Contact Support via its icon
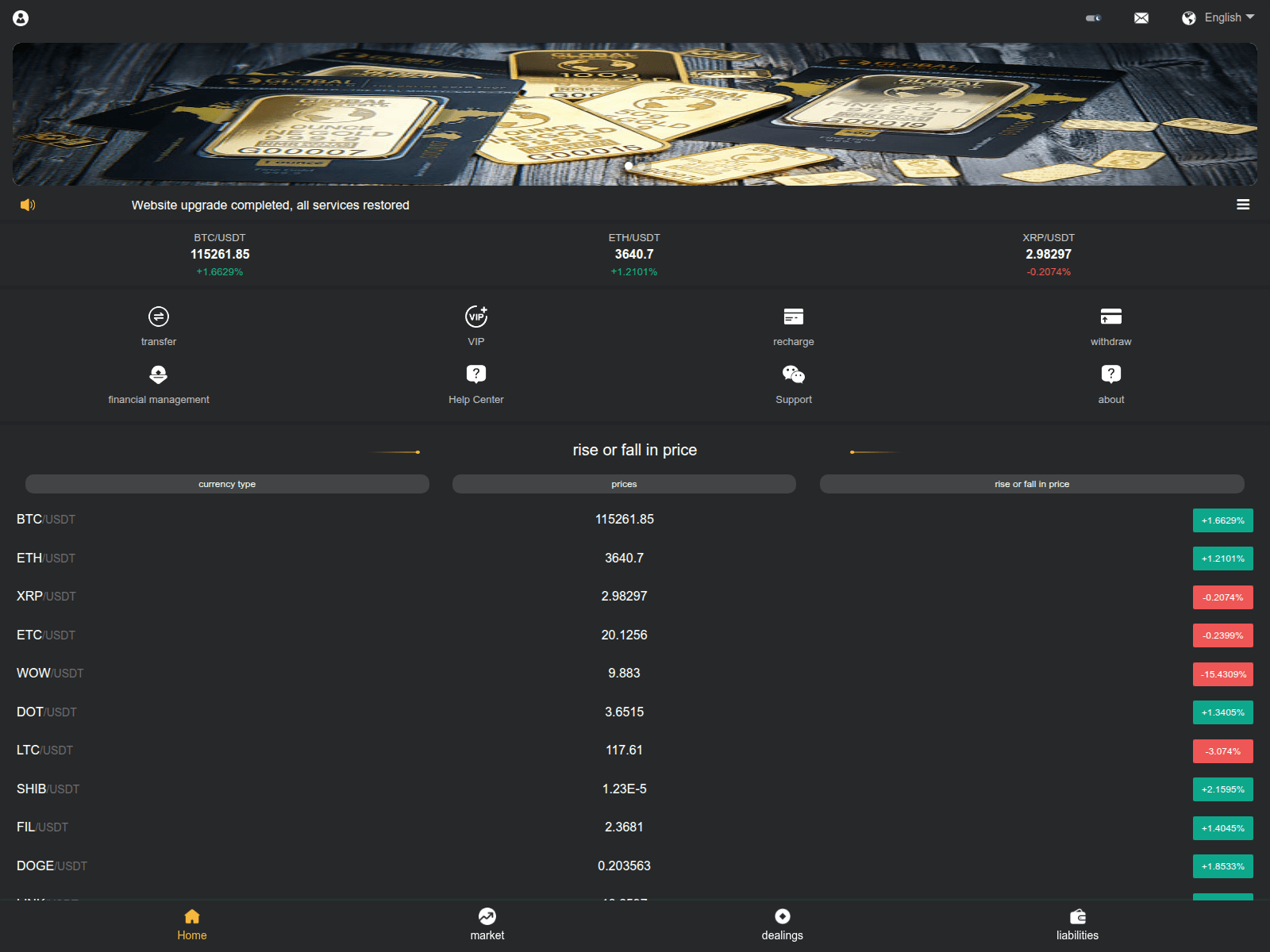Viewport: 1270px width, 952px height. [x=793, y=374]
